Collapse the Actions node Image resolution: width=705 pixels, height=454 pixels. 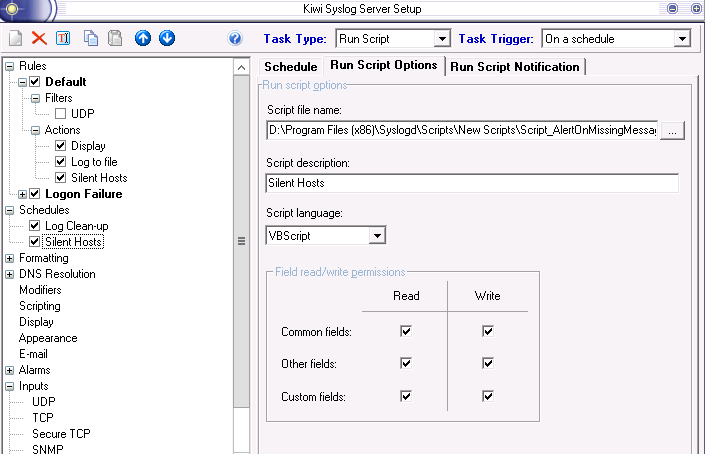pos(36,130)
